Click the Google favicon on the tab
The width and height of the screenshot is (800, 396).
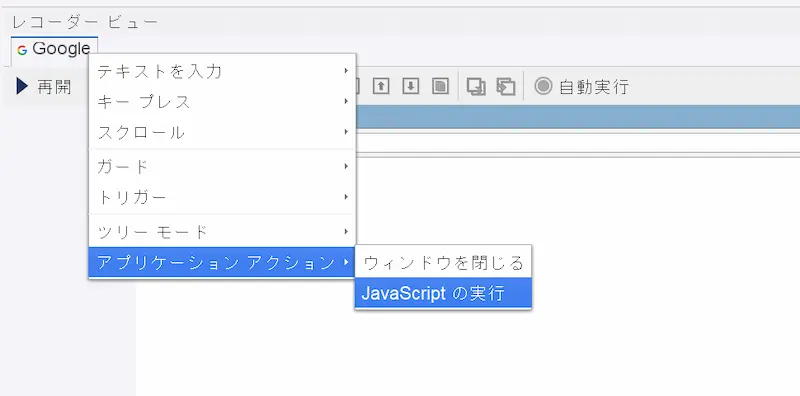[x=22, y=50]
